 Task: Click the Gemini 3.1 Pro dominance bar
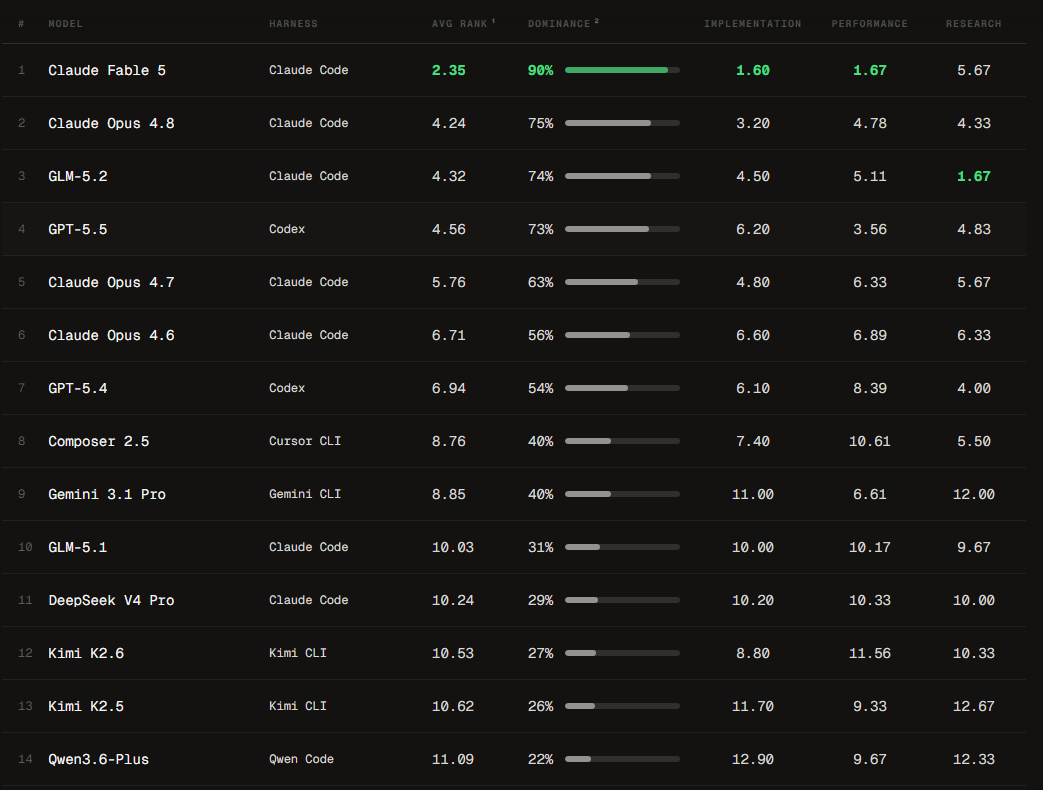pyautogui.click(x=622, y=494)
